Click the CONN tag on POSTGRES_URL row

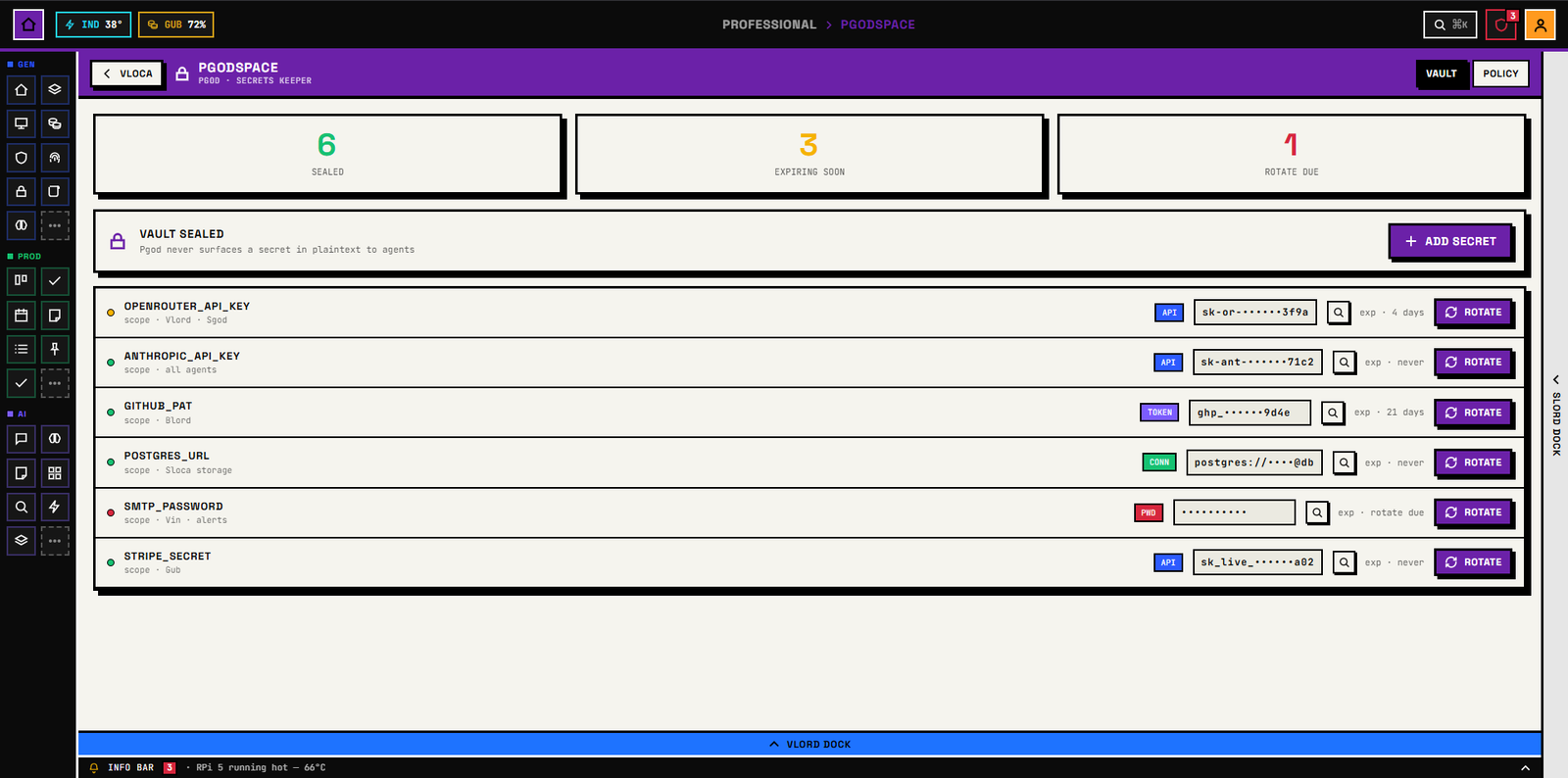point(1159,462)
